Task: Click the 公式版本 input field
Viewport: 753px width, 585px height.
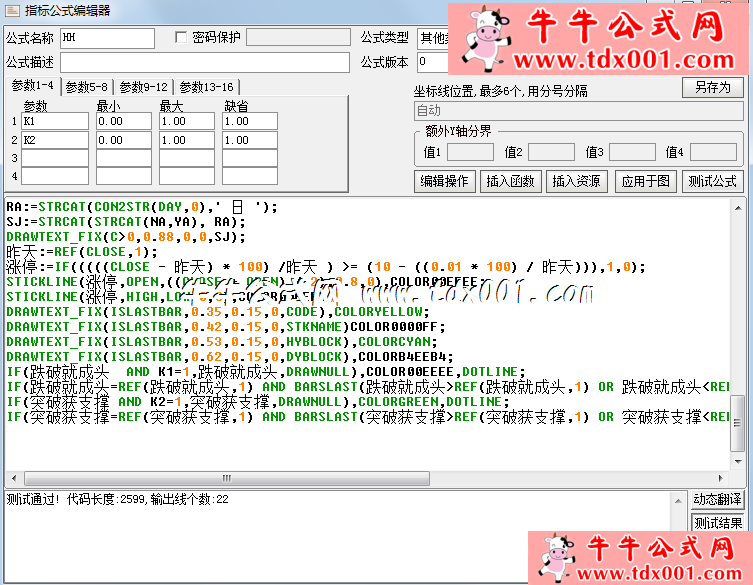Action: pyautogui.click(x=432, y=62)
